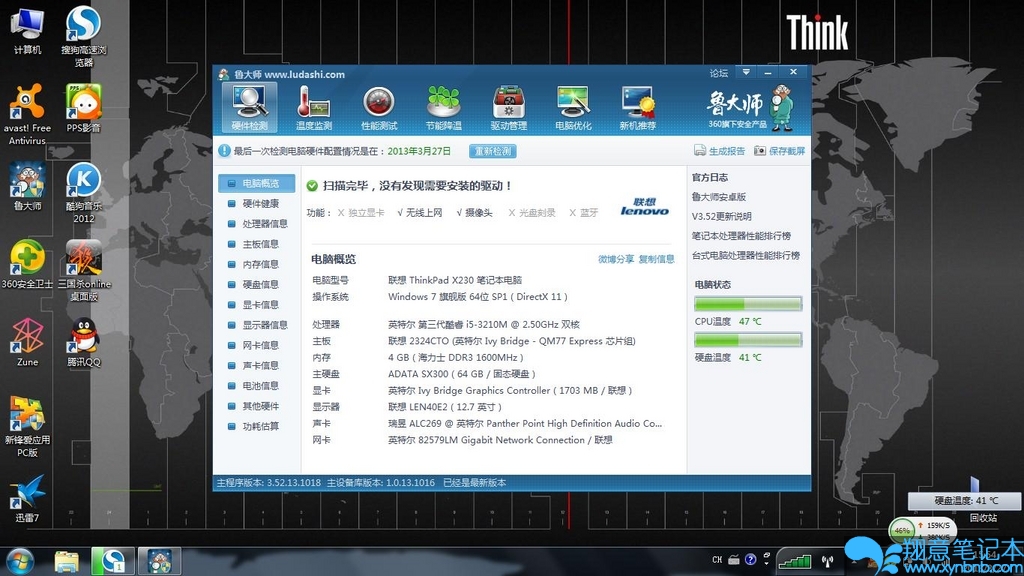1024x576 pixels.
Task: Click the 重新检测 re-detect button
Action: [492, 151]
